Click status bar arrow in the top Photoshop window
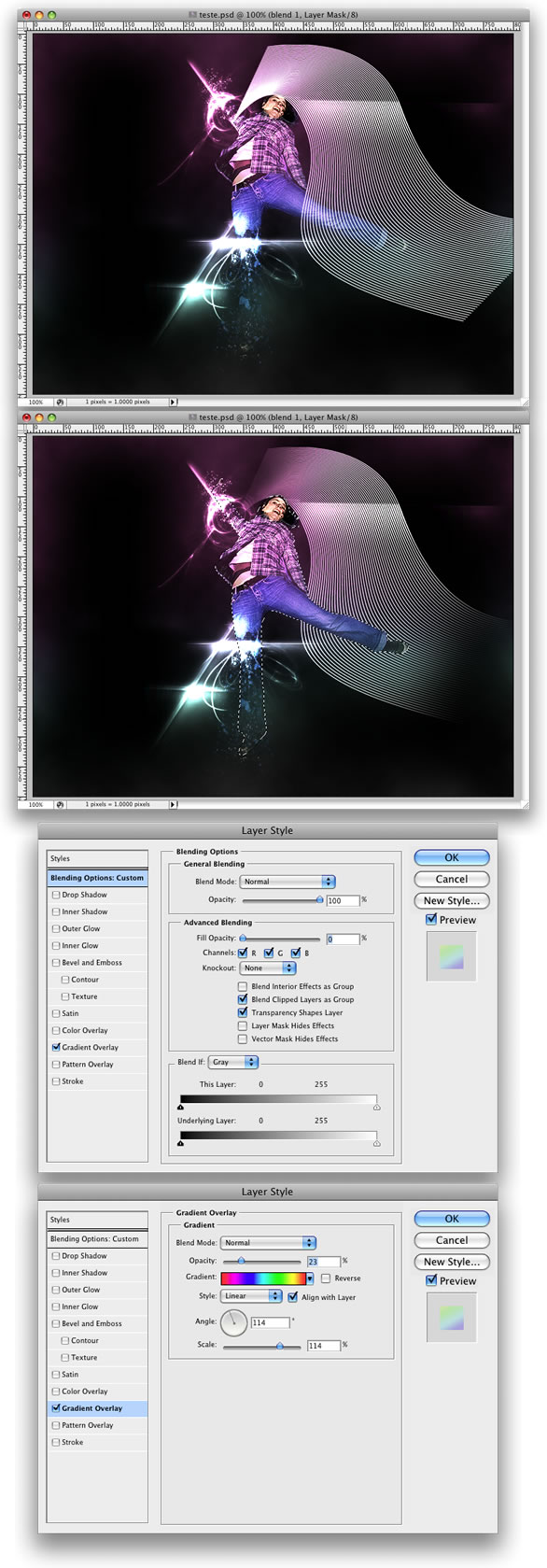The height and width of the screenshot is (1568, 547). [173, 402]
